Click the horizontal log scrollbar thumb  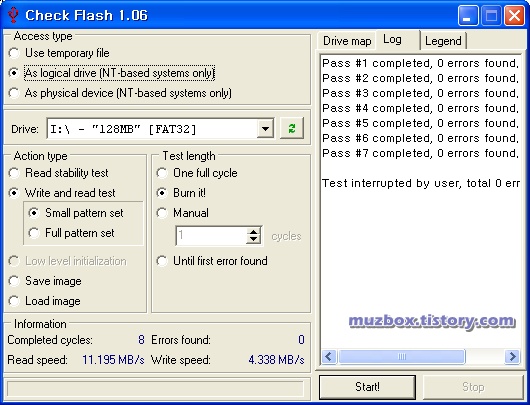402,356
